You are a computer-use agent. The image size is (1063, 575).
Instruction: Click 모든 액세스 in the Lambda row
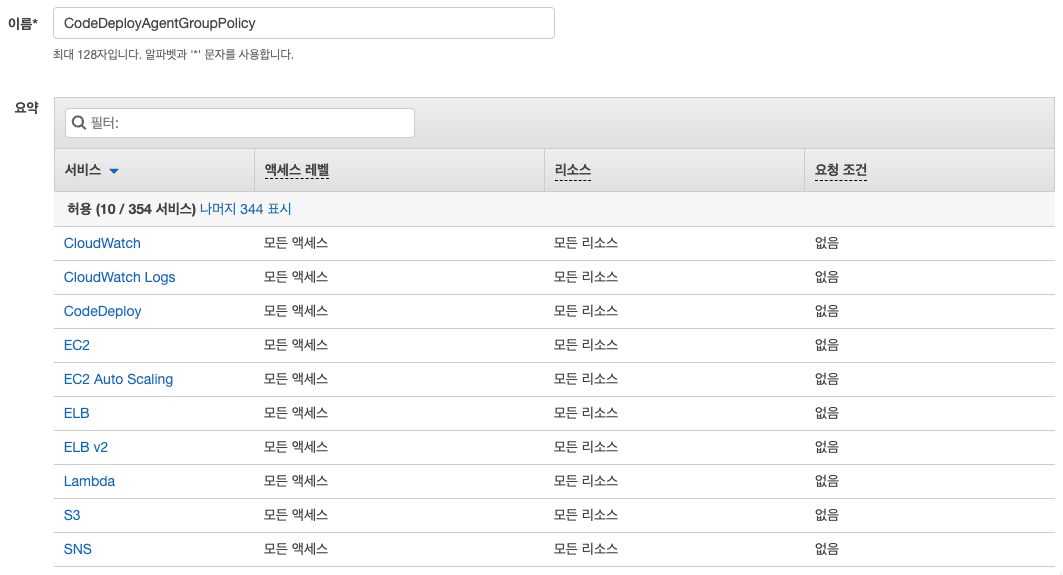[296, 480]
